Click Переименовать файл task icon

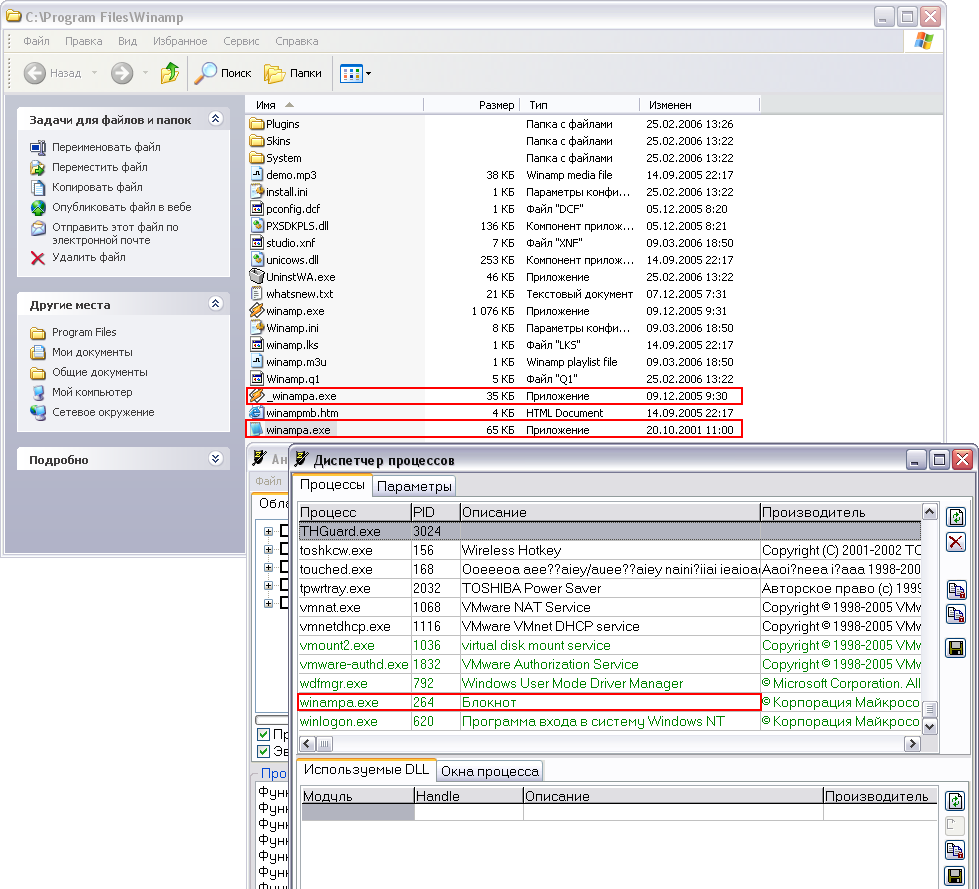pos(38,147)
